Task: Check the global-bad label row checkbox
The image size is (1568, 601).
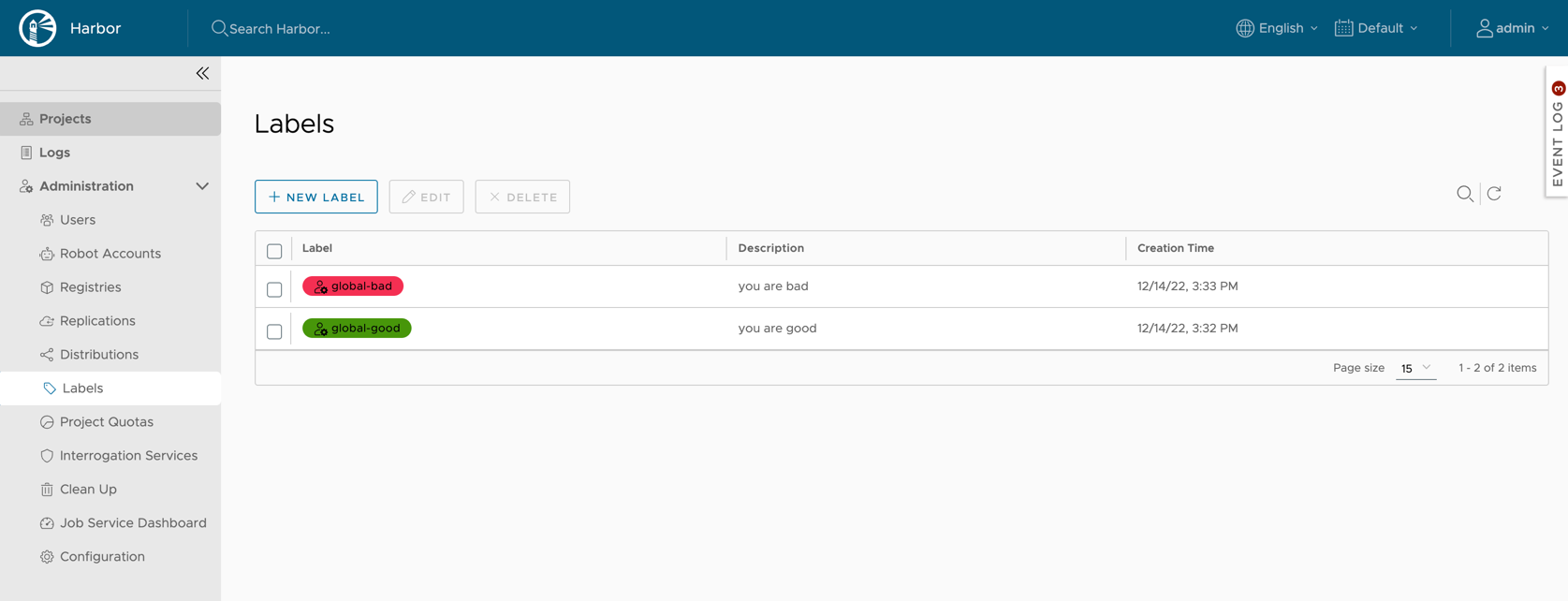Action: pos(274,289)
